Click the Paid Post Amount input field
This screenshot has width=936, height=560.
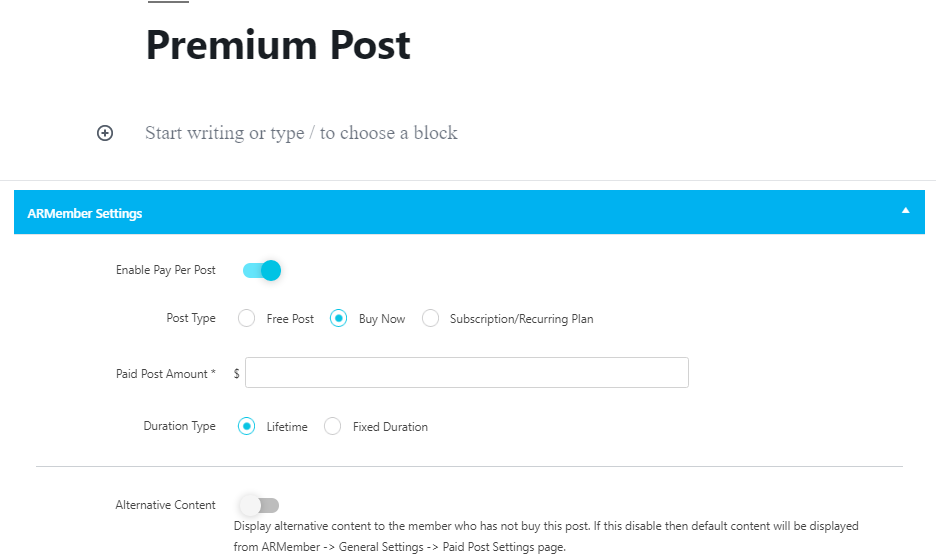pyautogui.click(x=467, y=373)
